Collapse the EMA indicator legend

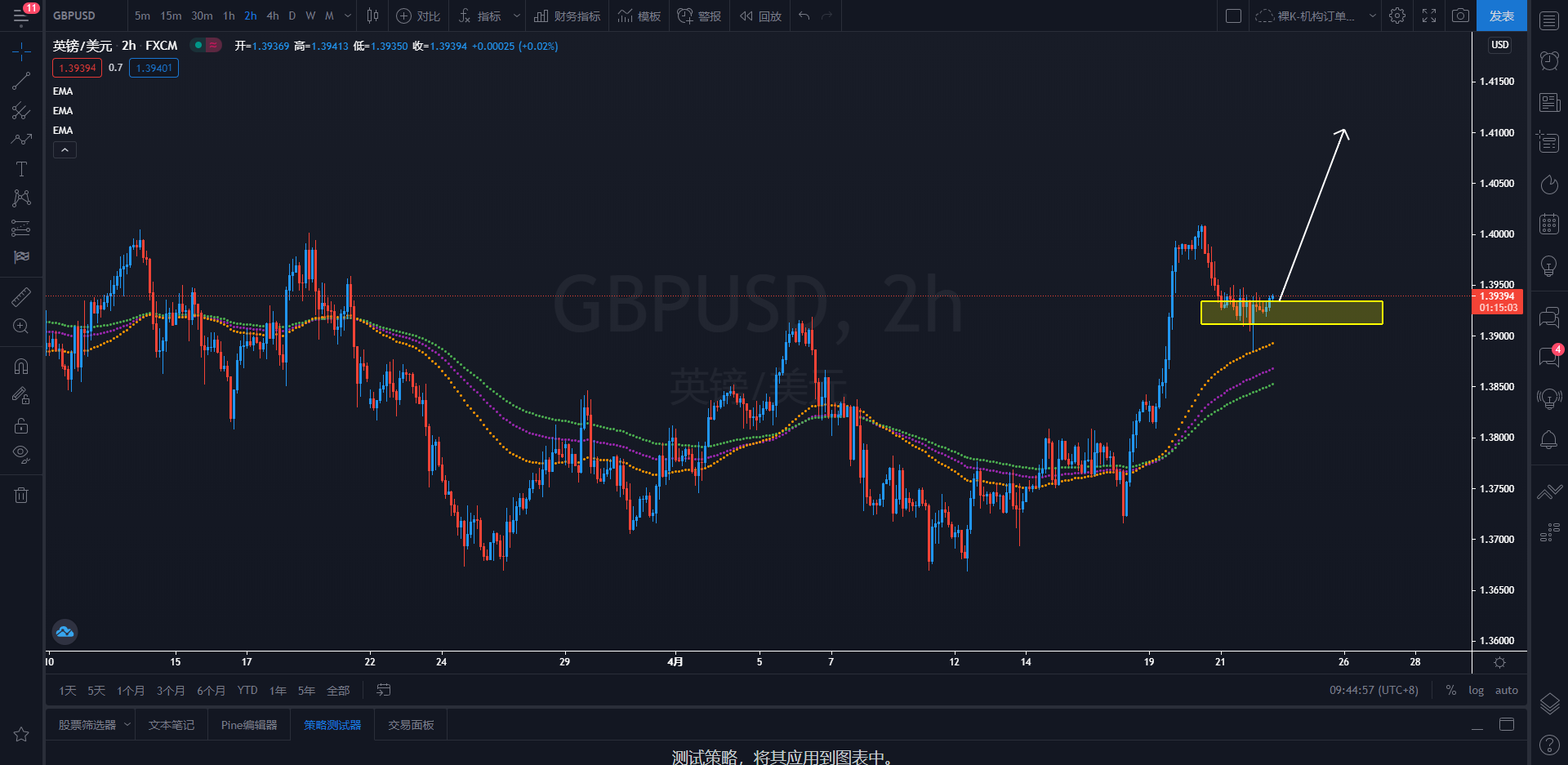[x=65, y=150]
